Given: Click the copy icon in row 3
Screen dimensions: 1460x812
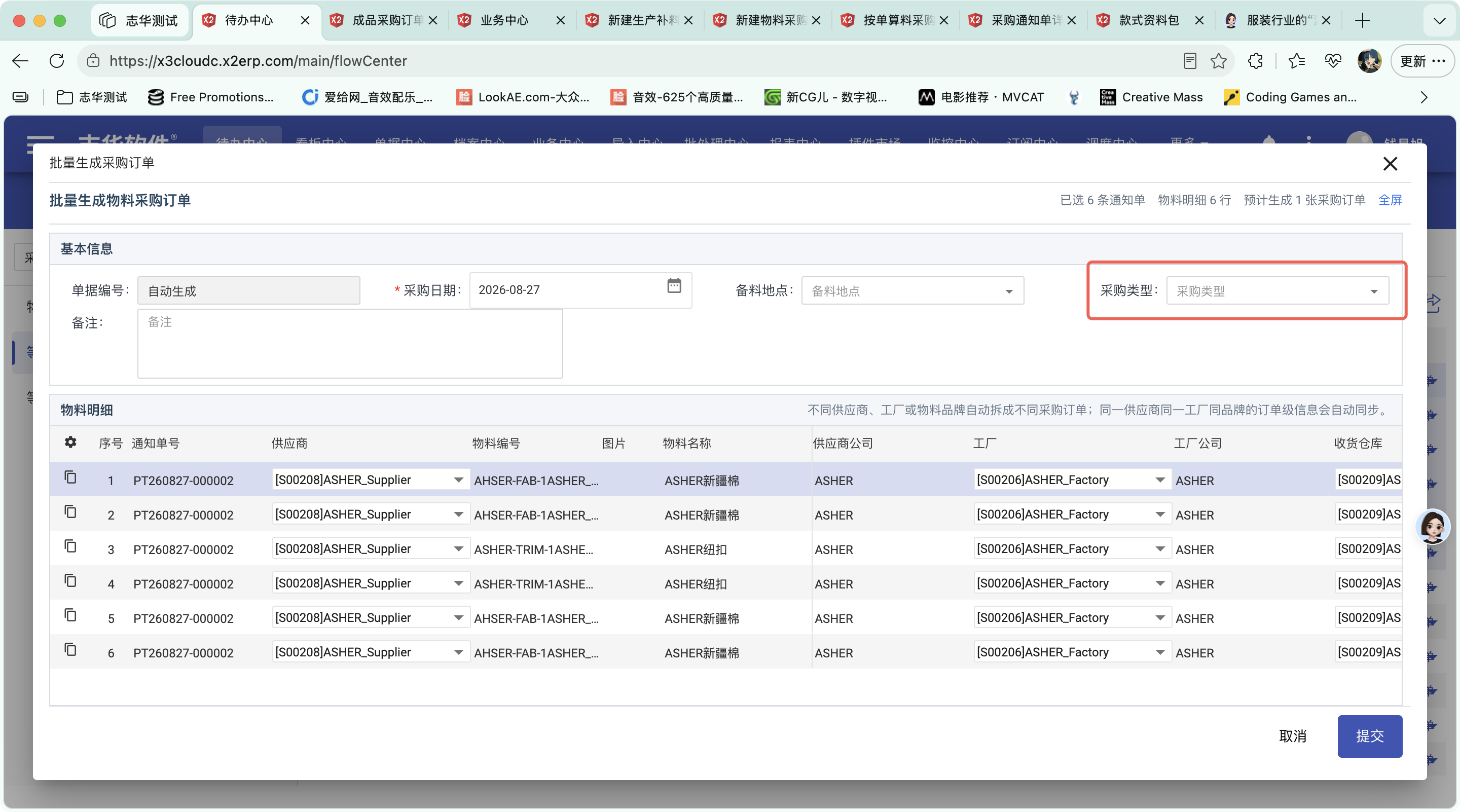Looking at the screenshot, I should (x=70, y=546).
